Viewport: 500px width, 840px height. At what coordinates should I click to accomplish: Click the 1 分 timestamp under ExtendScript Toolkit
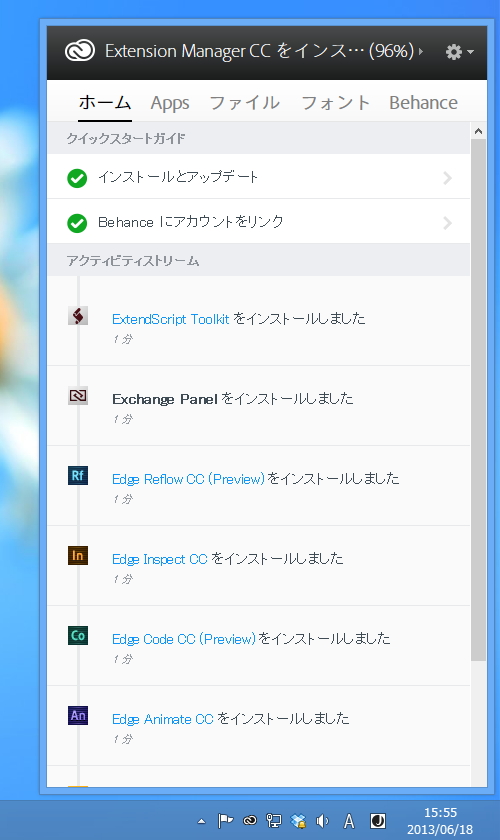click(x=123, y=339)
